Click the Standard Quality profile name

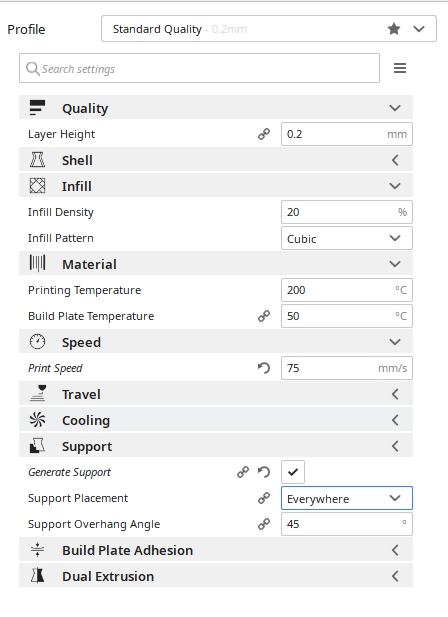157,29
